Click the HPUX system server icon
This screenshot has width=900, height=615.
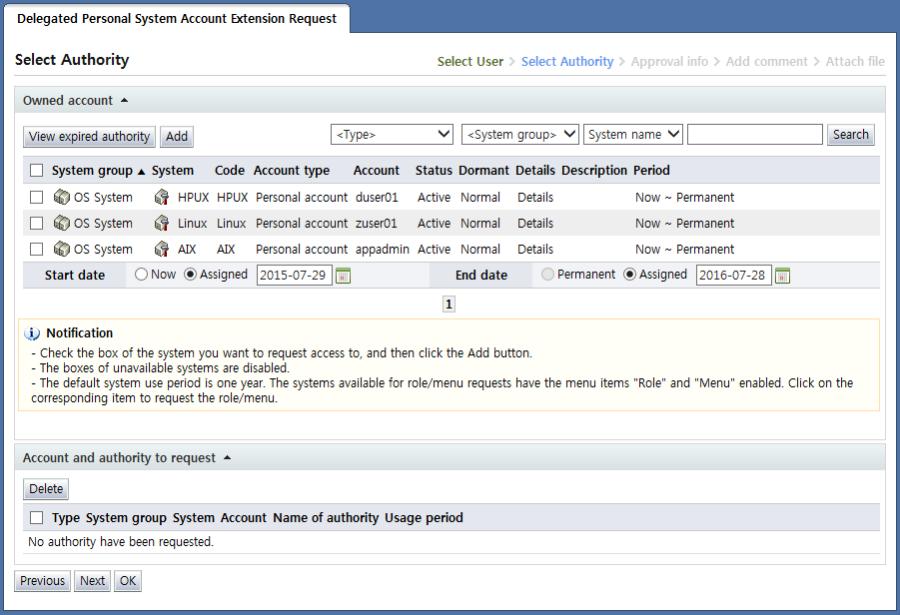(x=162, y=198)
